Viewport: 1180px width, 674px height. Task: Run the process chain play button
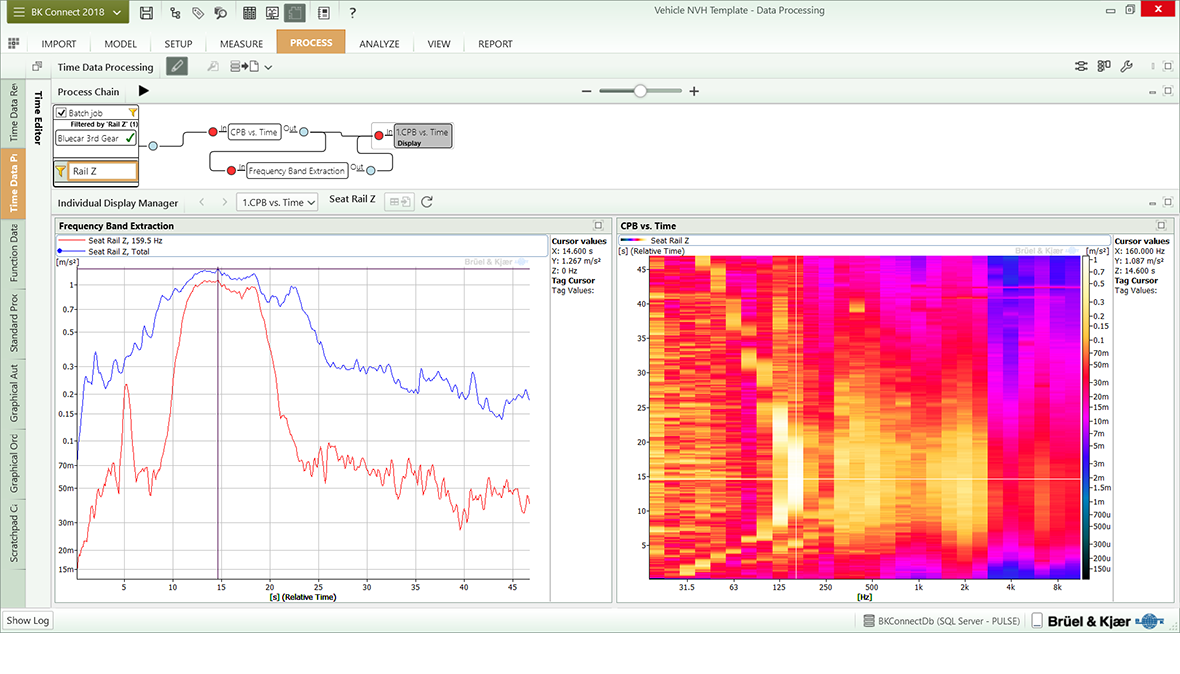click(143, 91)
